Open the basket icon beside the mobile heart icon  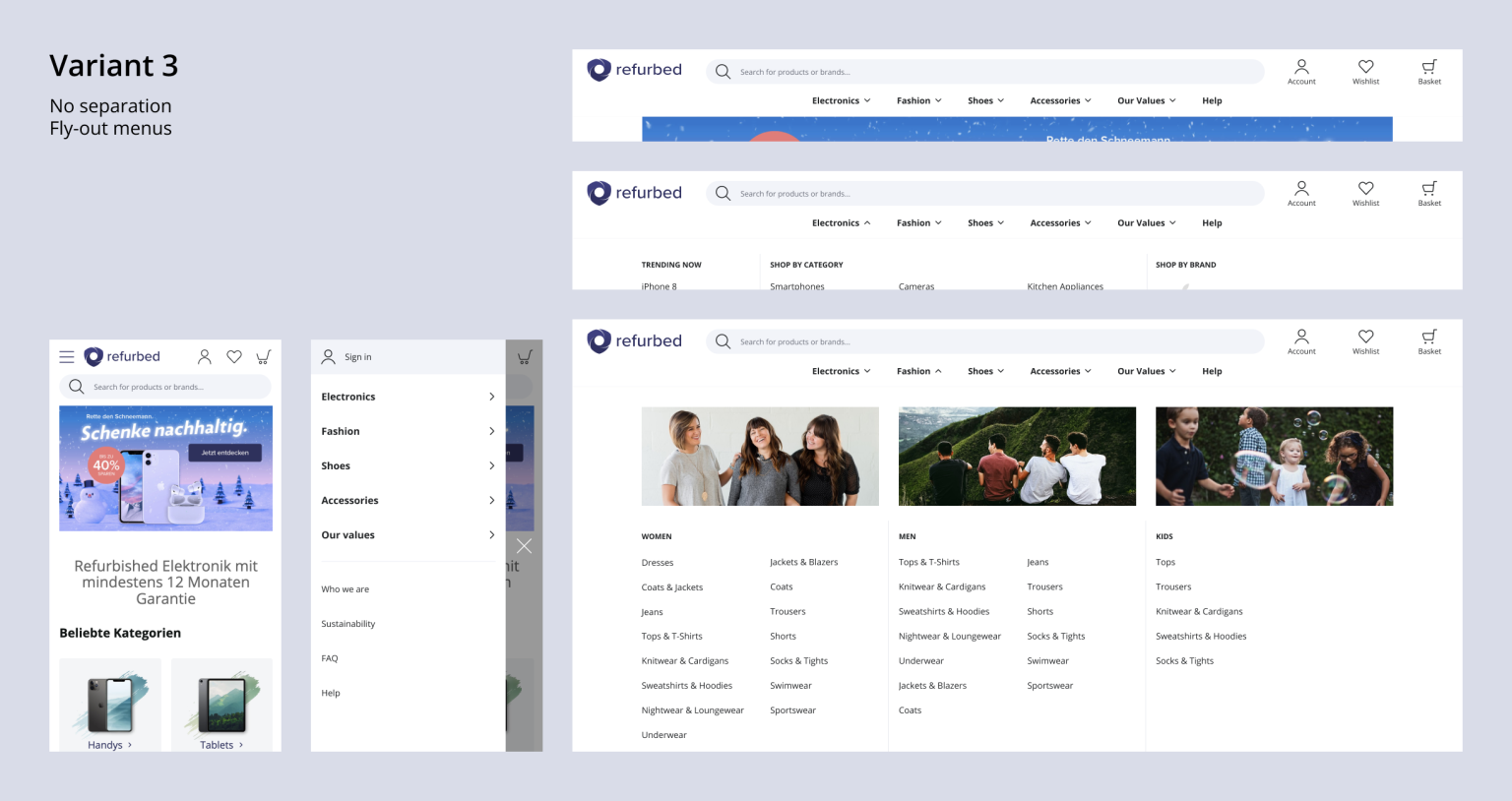(x=263, y=357)
